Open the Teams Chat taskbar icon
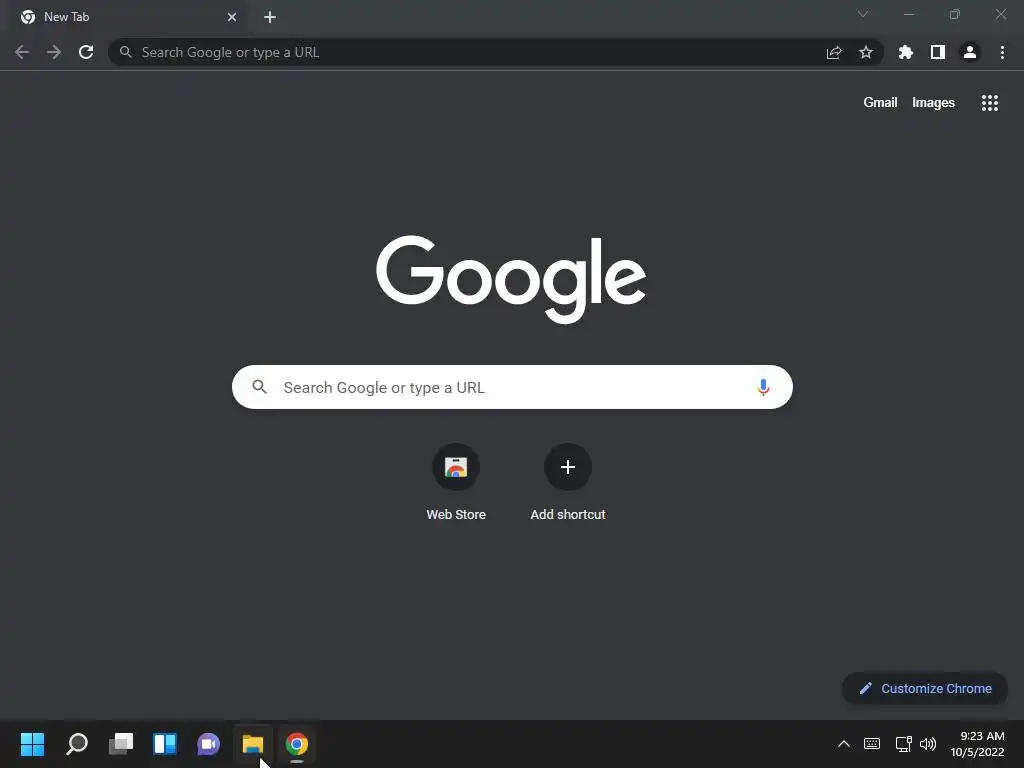The width and height of the screenshot is (1024, 768). point(208,744)
